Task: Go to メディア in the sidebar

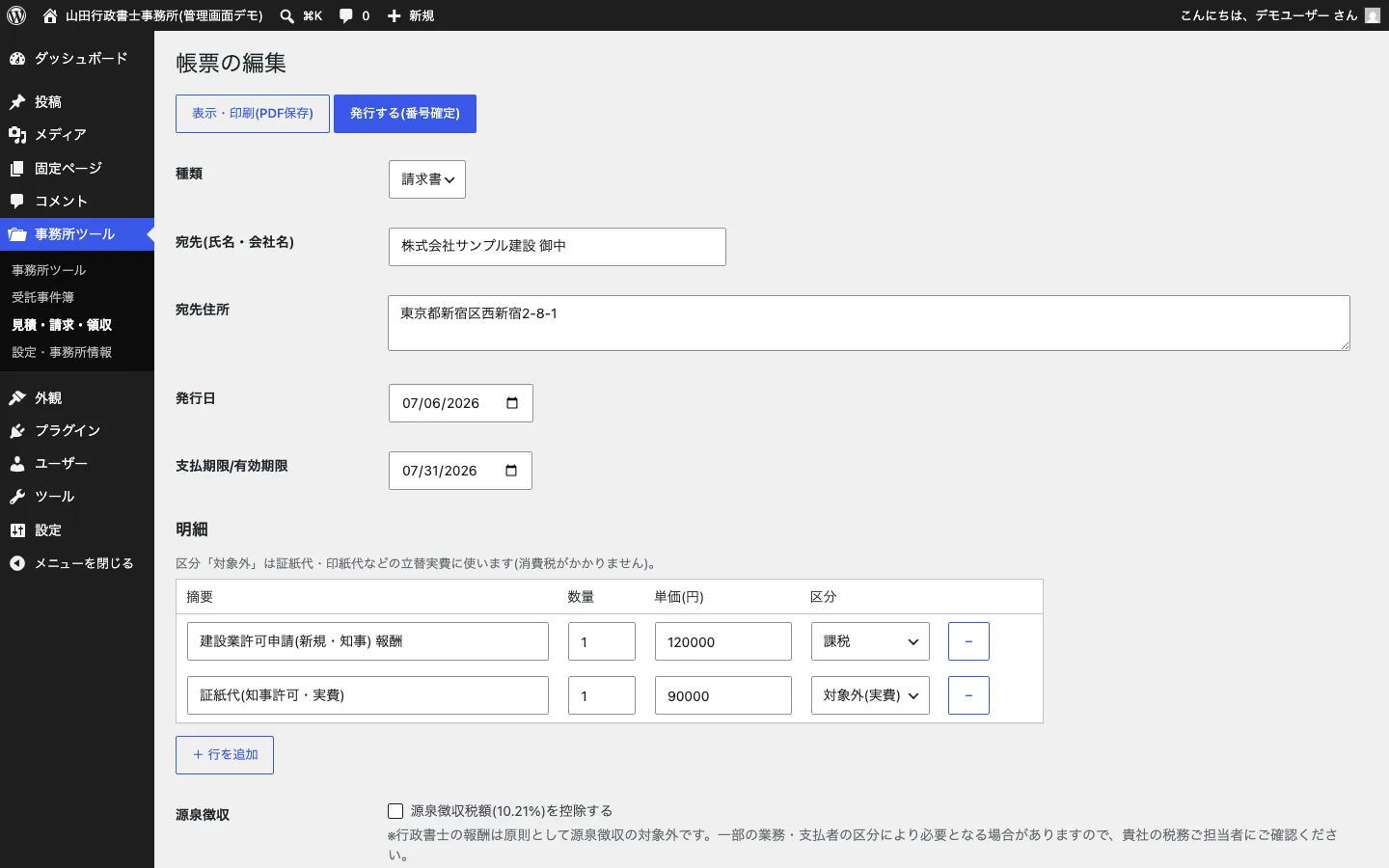Action: (x=77, y=135)
